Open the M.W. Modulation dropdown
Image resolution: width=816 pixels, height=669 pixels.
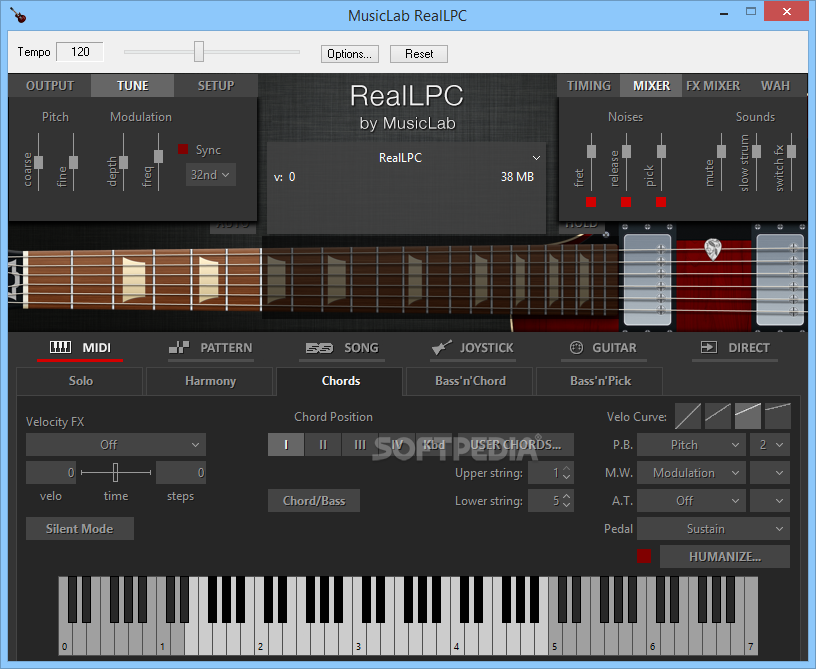click(691, 473)
